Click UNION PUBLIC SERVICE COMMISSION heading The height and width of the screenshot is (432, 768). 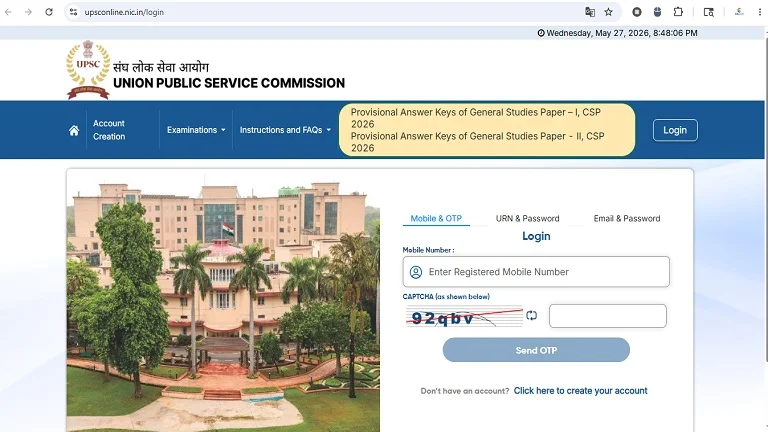229,83
